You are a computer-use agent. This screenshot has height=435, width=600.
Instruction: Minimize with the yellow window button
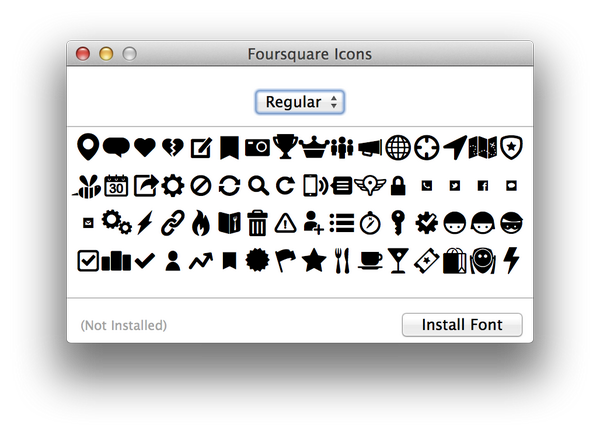[106, 54]
